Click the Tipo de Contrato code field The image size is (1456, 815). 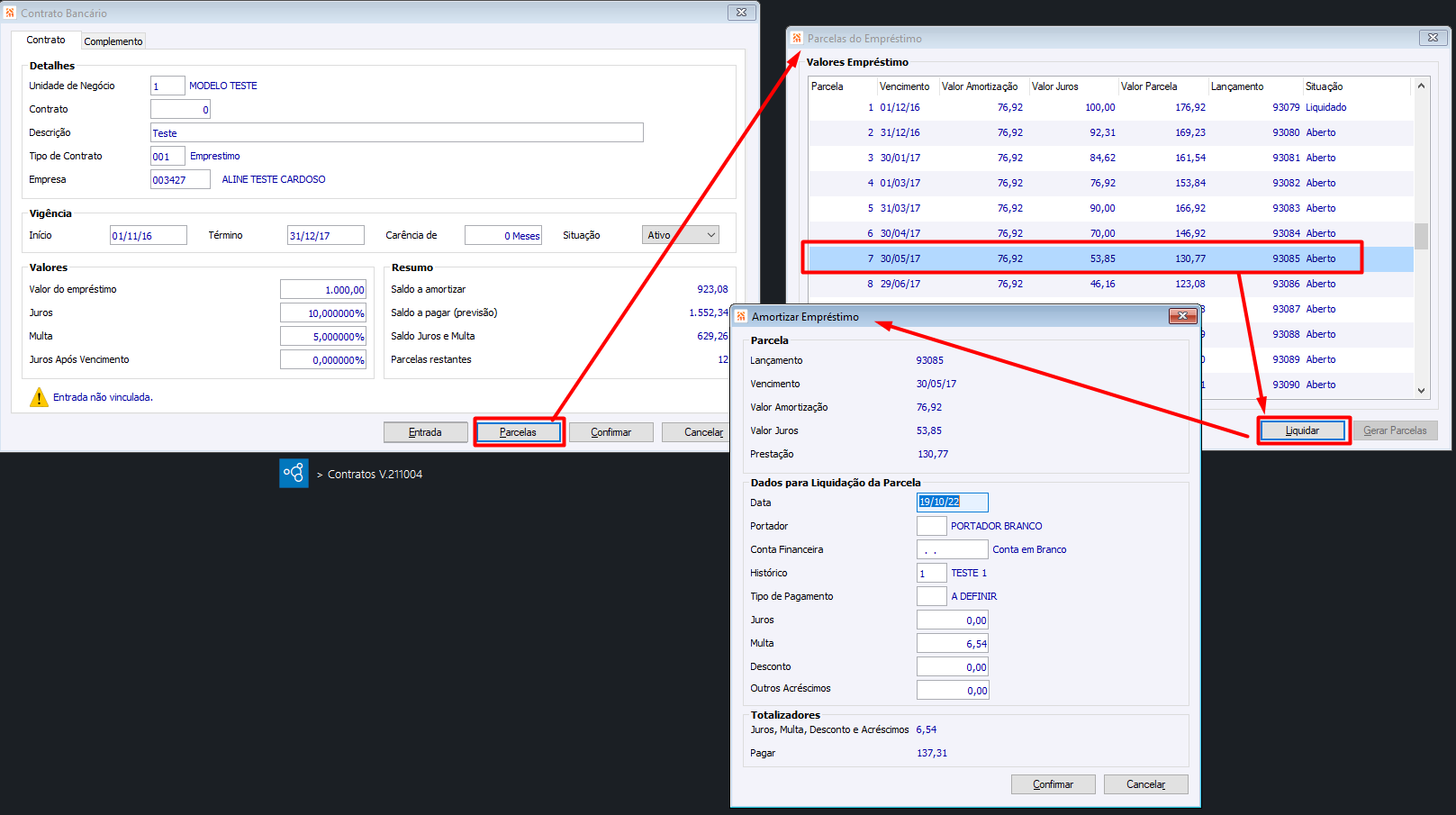167,156
